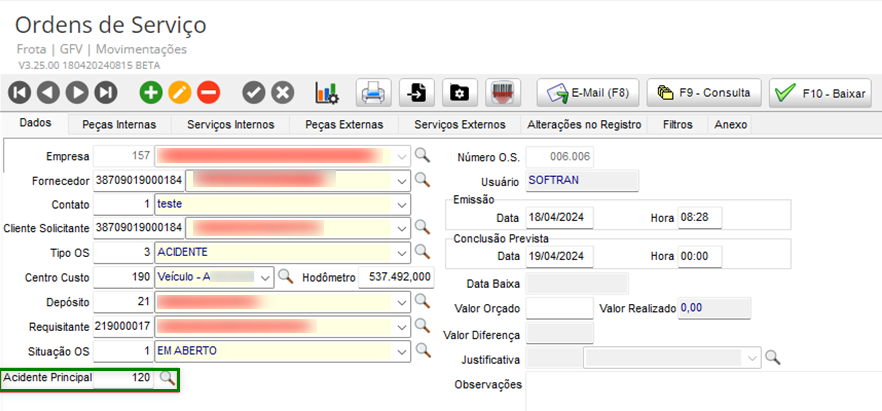Click the Fornecedor code field
This screenshot has width=882, height=411.
click(x=139, y=181)
